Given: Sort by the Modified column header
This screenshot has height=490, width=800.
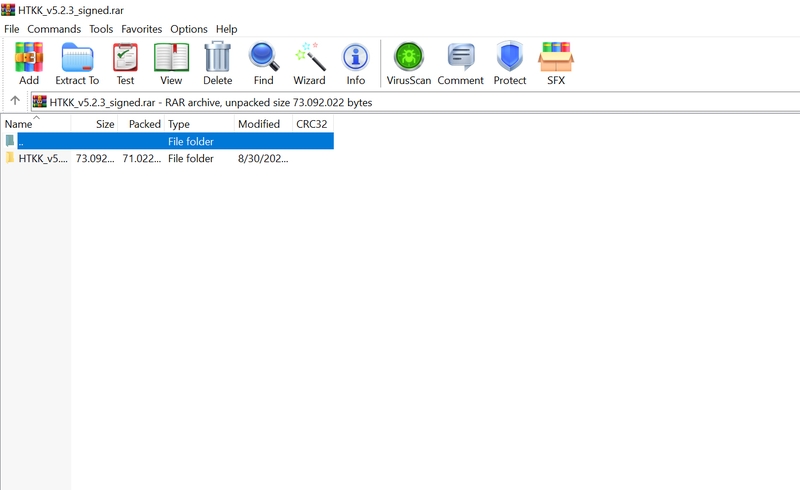Looking at the screenshot, I should click(x=263, y=124).
